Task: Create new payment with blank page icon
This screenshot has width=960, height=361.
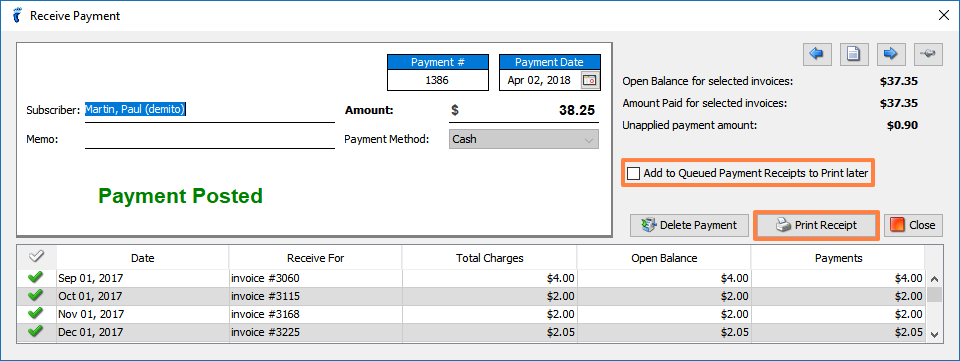Action: (853, 54)
